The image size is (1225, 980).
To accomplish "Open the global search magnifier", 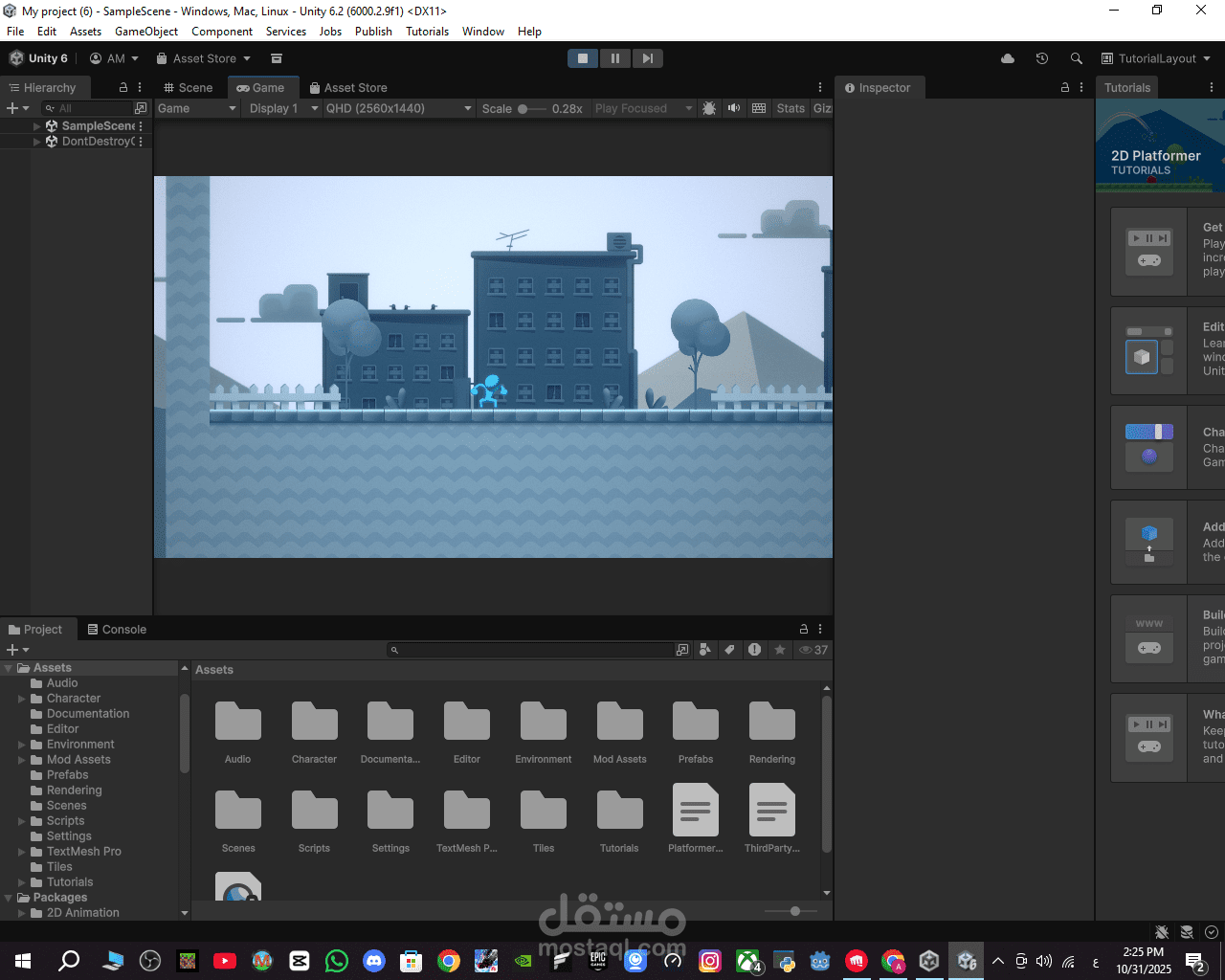I will (x=1077, y=58).
